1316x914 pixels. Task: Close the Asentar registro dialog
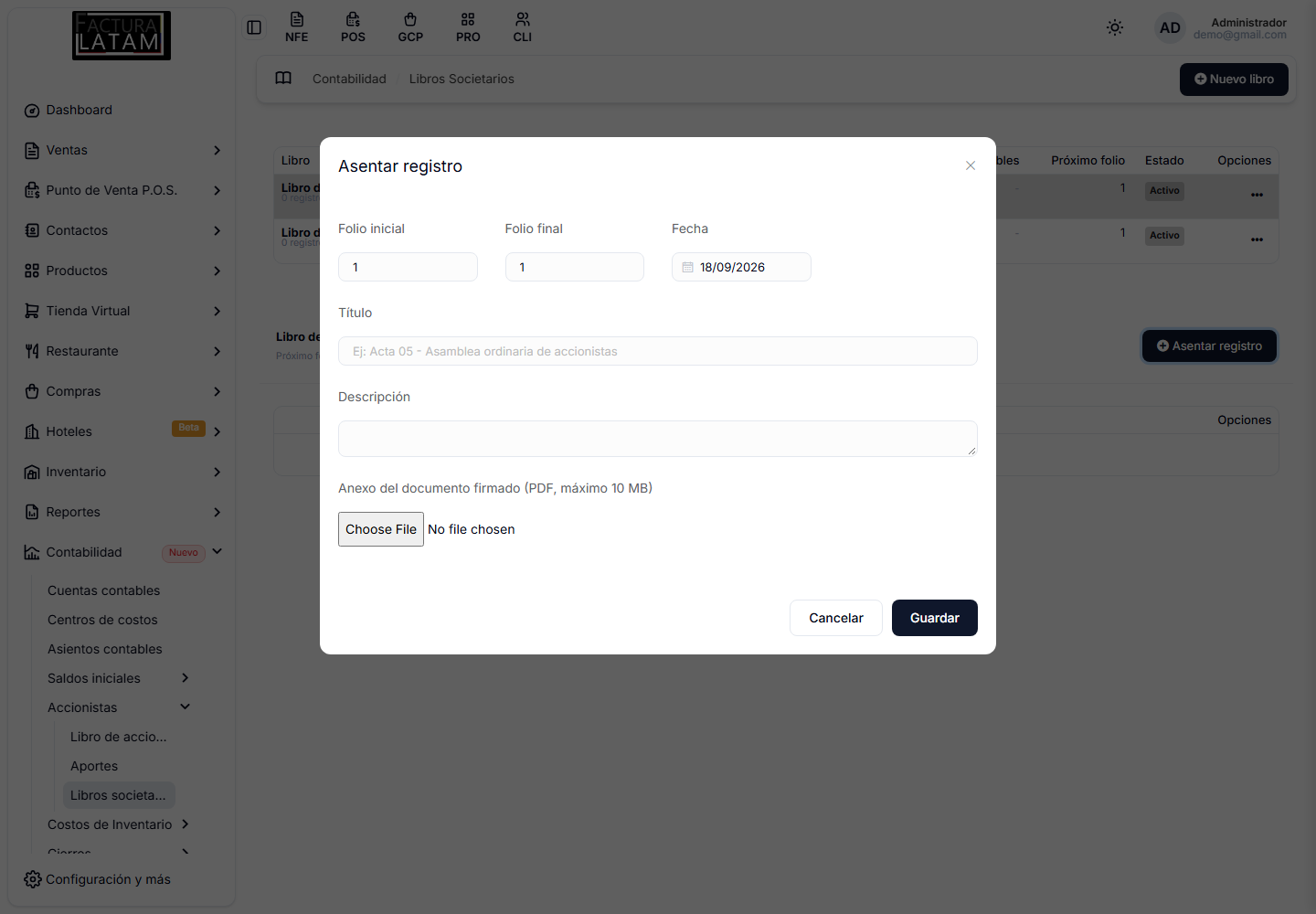[971, 165]
